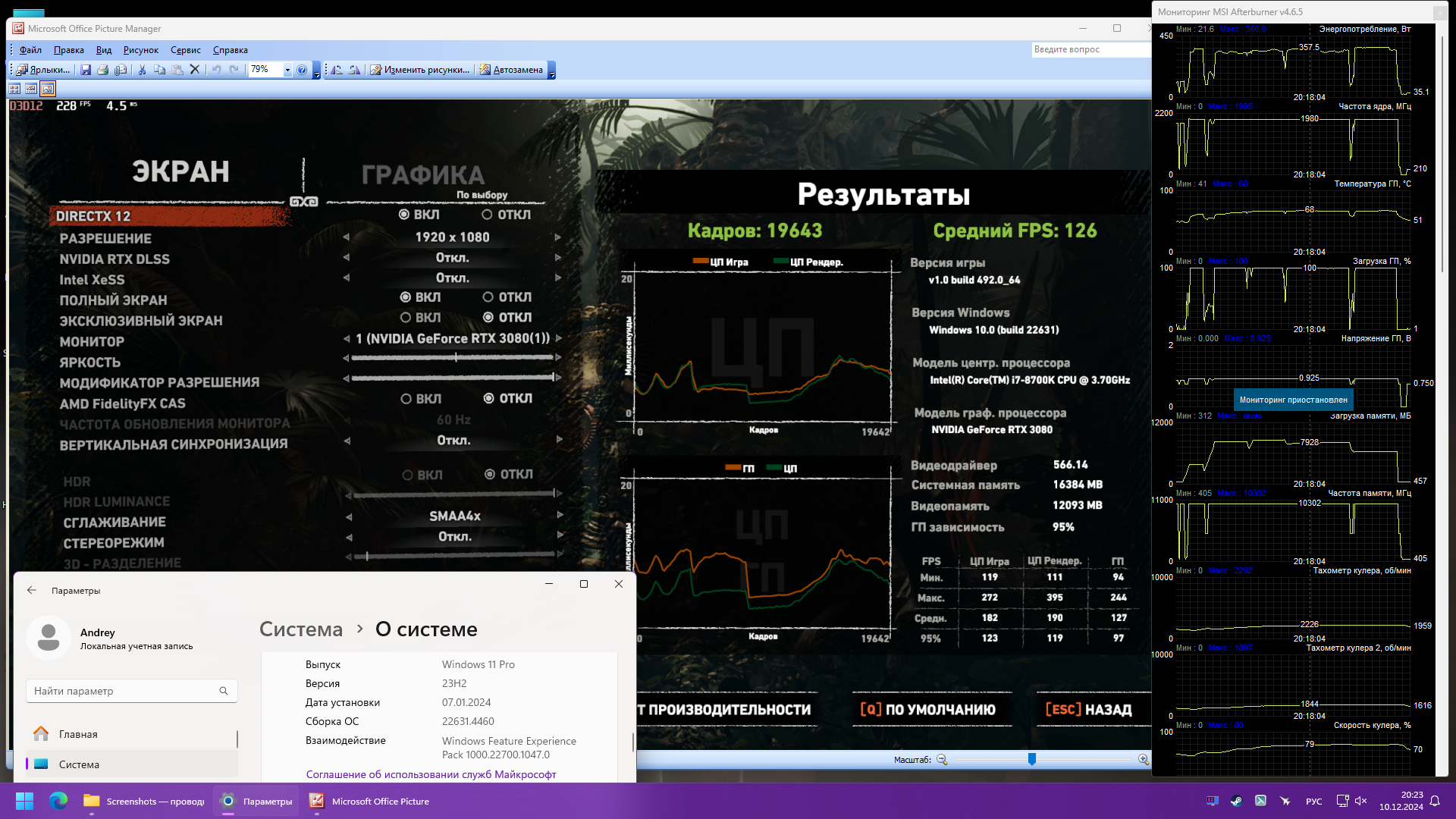Image resolution: width=1456 pixels, height=819 pixels.
Task: Open the Рисунок menu
Action: (x=140, y=50)
